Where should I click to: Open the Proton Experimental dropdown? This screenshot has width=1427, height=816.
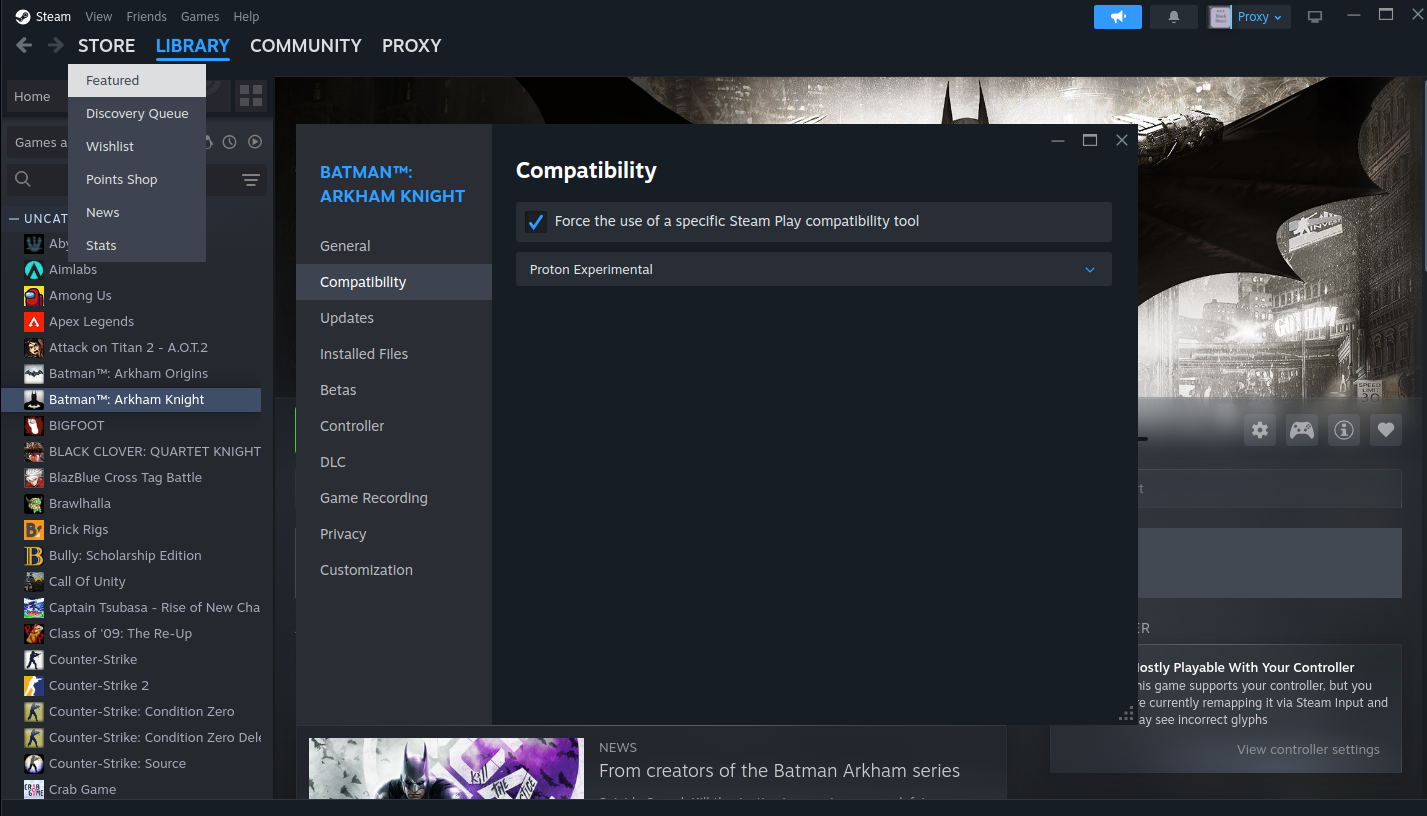click(813, 270)
